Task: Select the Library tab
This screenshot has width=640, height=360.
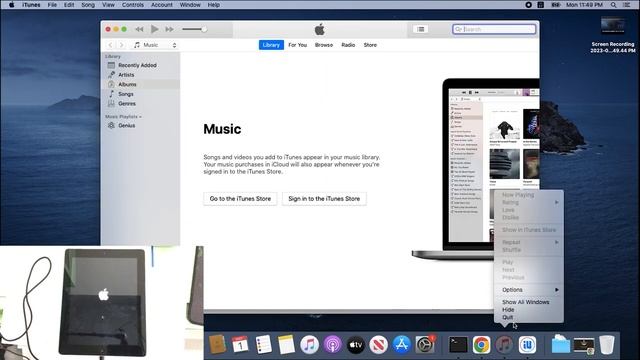Action: tap(271, 45)
